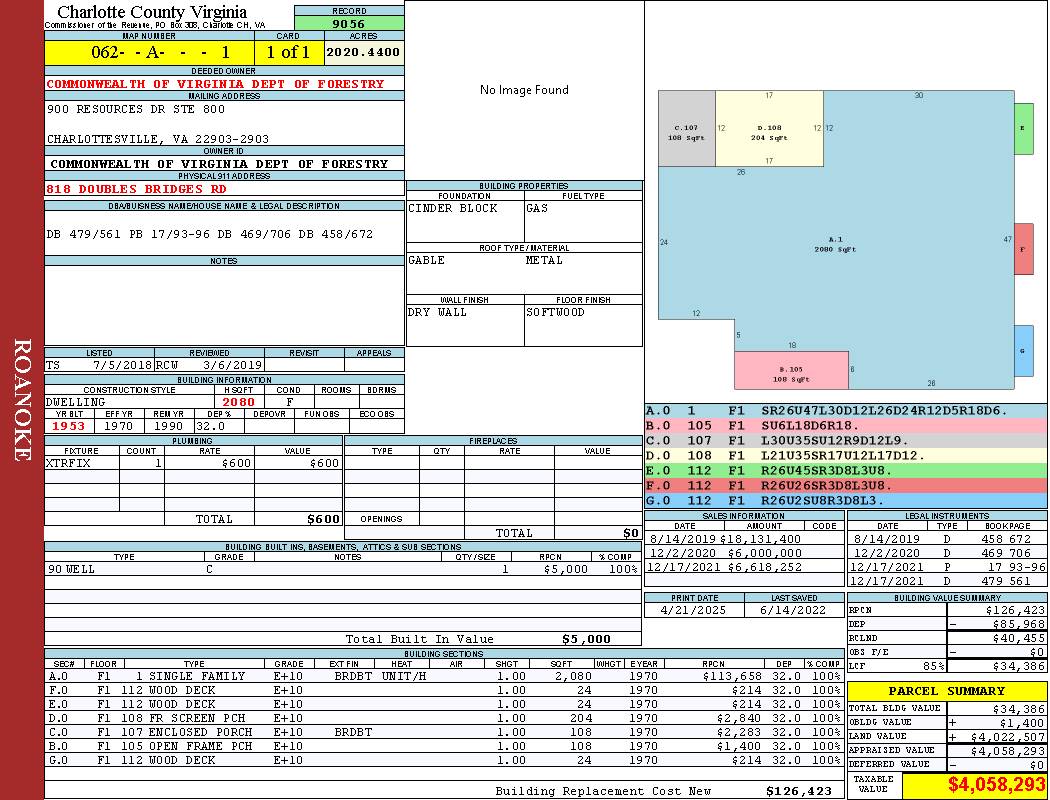Click the ROANOKE vertical side banner
This screenshot has height=800, width=1050.
[22, 400]
